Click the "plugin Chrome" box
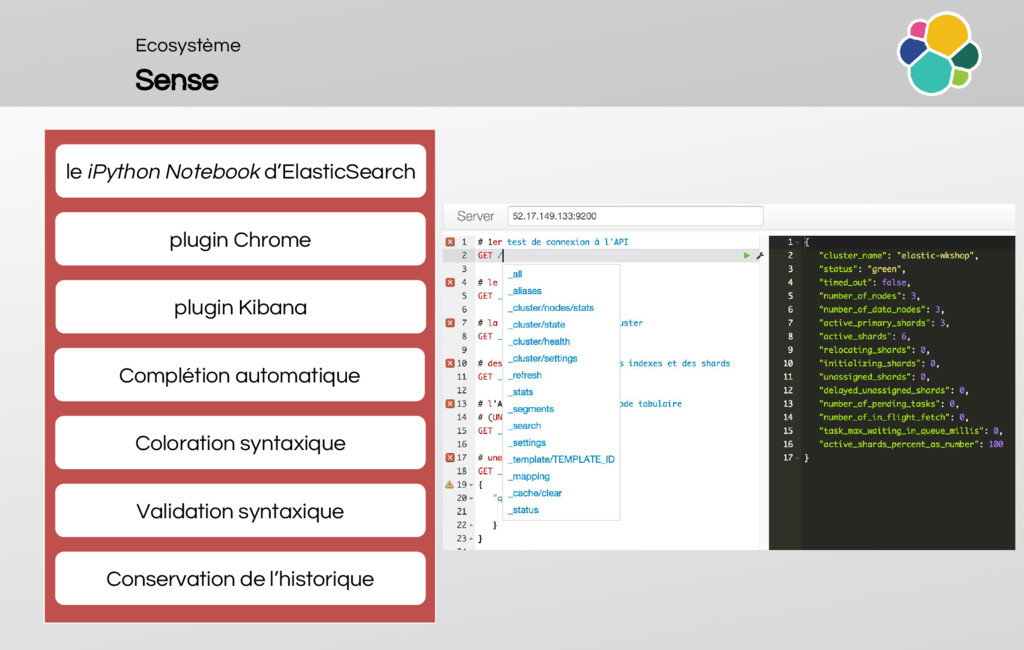The image size is (1024, 650). pos(240,239)
